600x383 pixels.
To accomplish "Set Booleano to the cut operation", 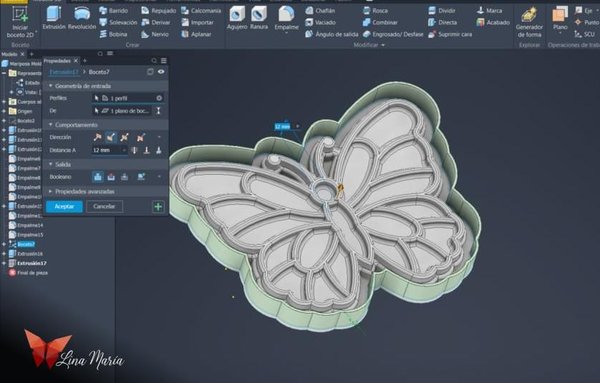I will tap(111, 177).
